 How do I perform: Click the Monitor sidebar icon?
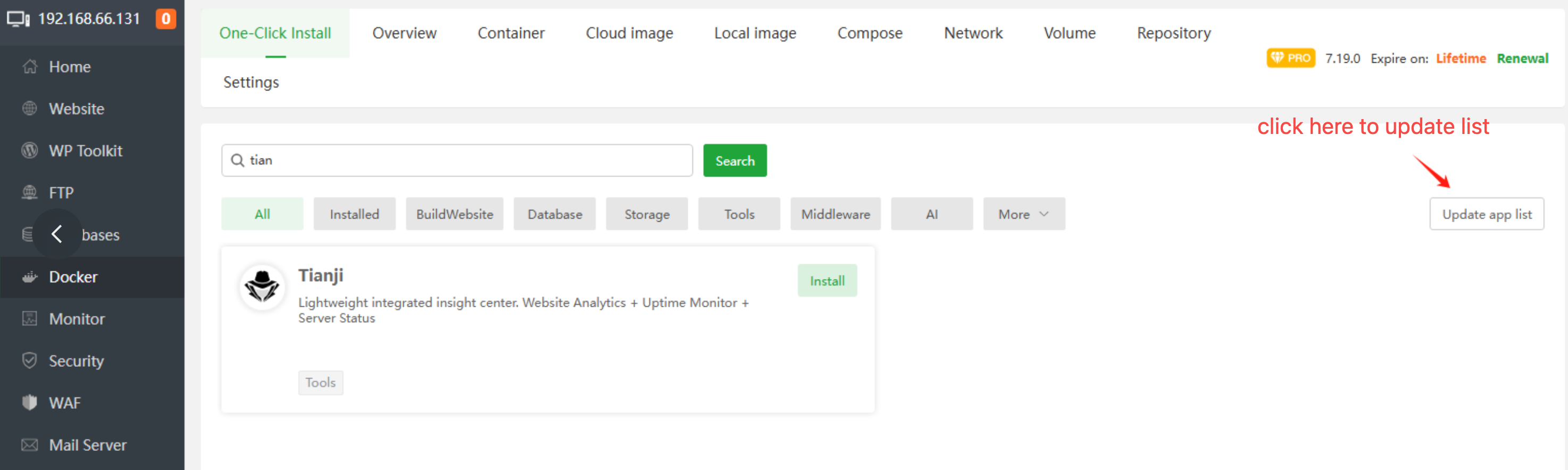[29, 319]
